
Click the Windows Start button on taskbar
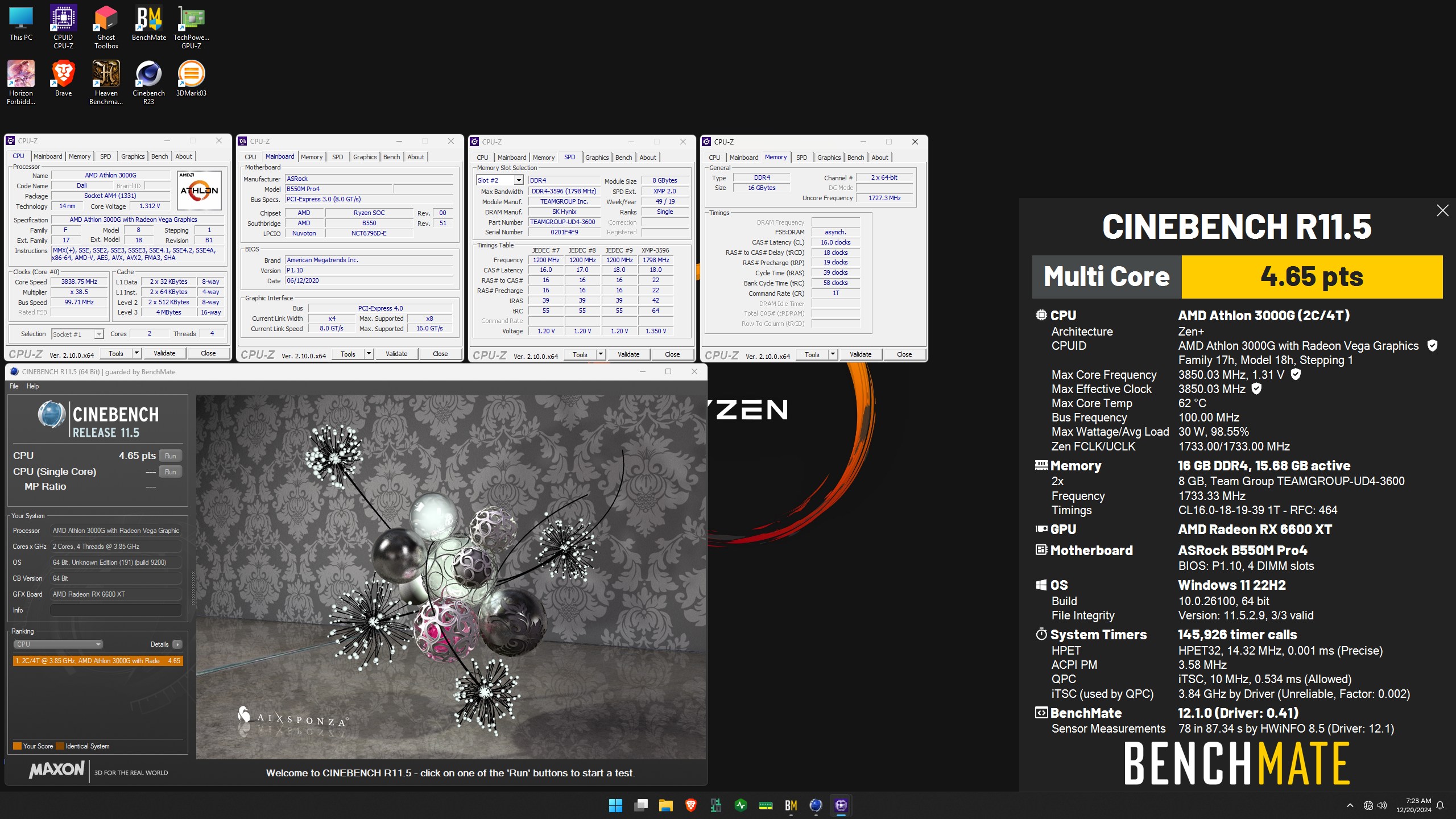tap(615, 805)
